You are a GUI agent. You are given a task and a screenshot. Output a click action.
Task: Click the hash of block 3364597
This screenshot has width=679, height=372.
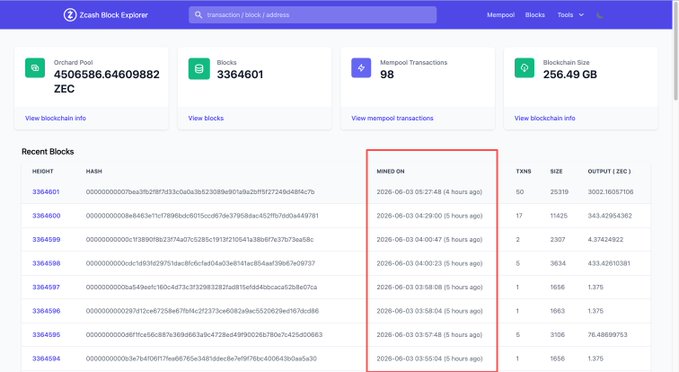point(201,287)
